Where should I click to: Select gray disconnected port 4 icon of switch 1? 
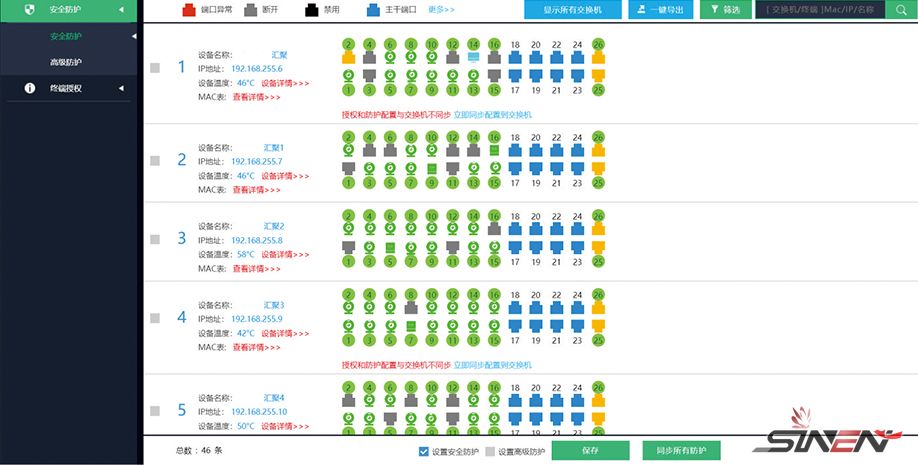click(x=369, y=57)
